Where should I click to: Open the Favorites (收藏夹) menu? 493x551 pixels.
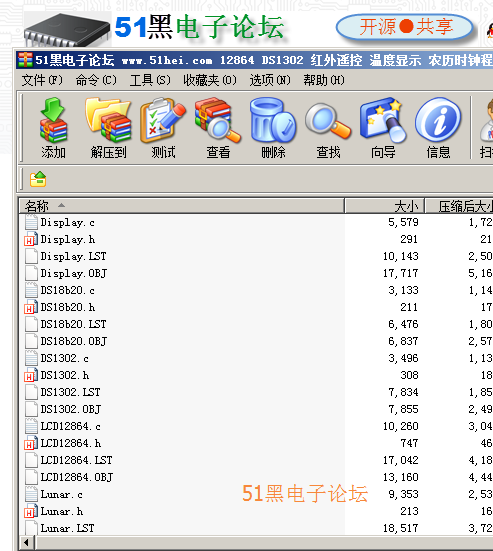pyautogui.click(x=210, y=80)
